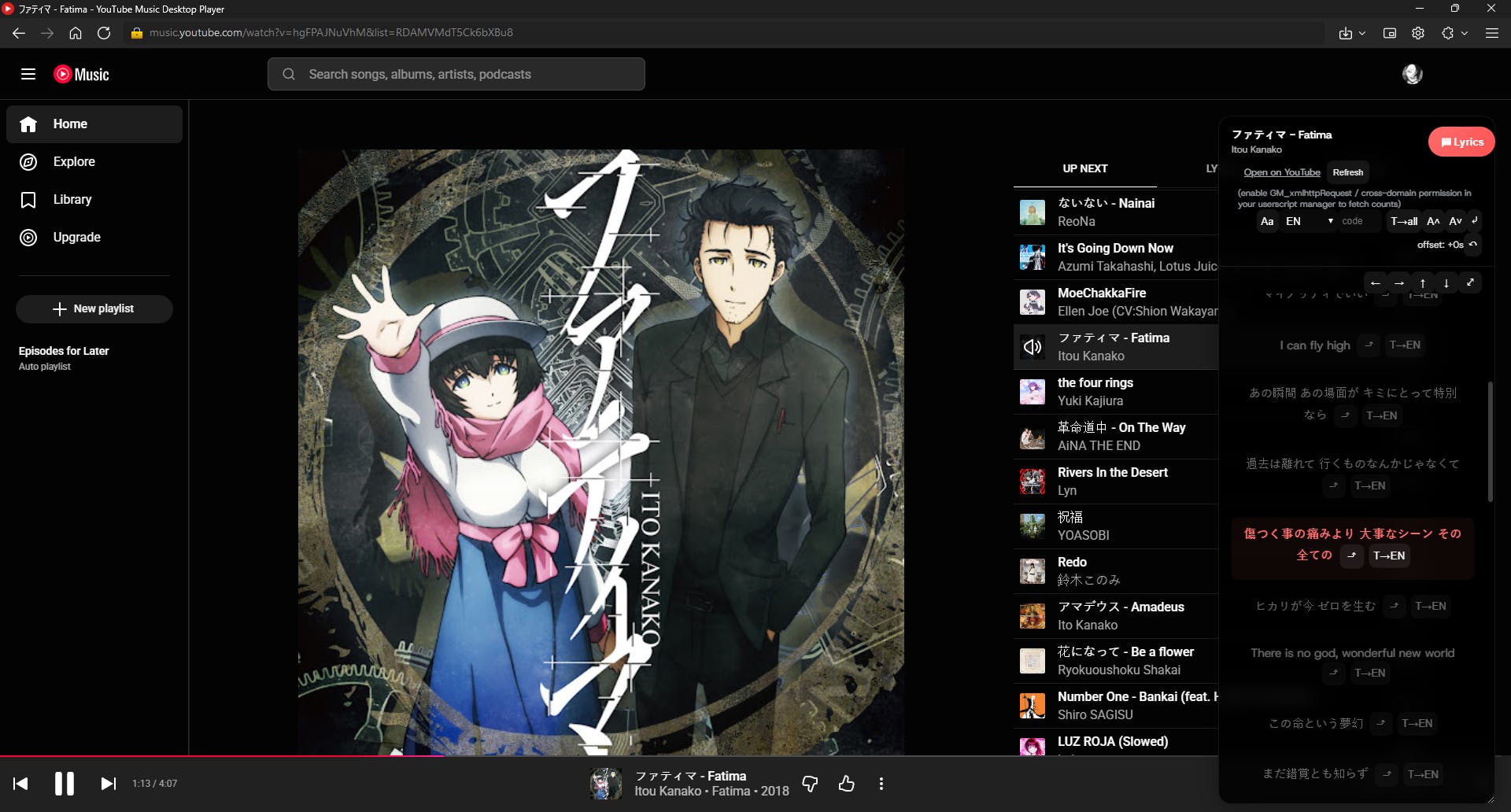This screenshot has width=1511, height=812.
Task: Click lyric line 'ヒカリが今 ゼロを生む'
Action: (x=1315, y=606)
